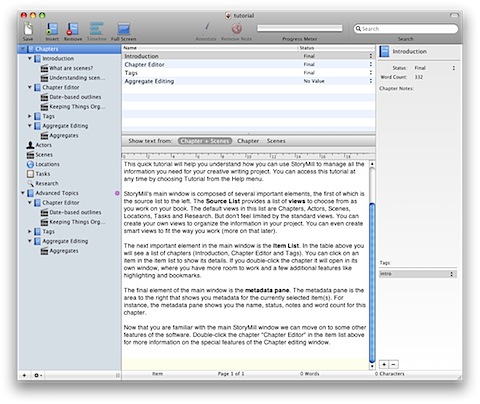Click the Progress Meter bar
The width and height of the screenshot is (480, 404).
299,28
